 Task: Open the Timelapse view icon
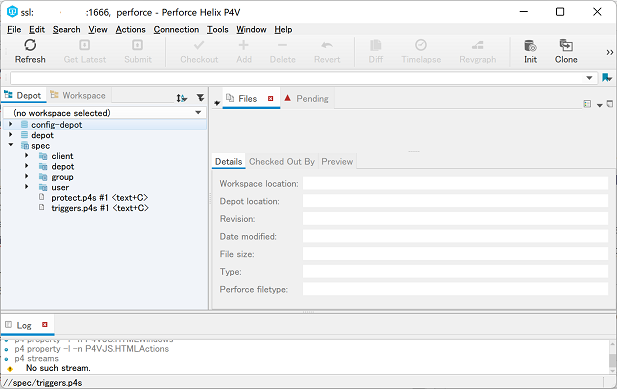click(x=421, y=45)
